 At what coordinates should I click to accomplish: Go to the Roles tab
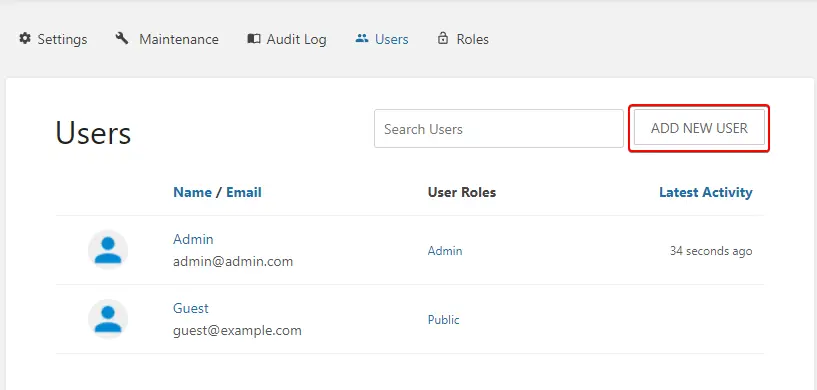(463, 39)
